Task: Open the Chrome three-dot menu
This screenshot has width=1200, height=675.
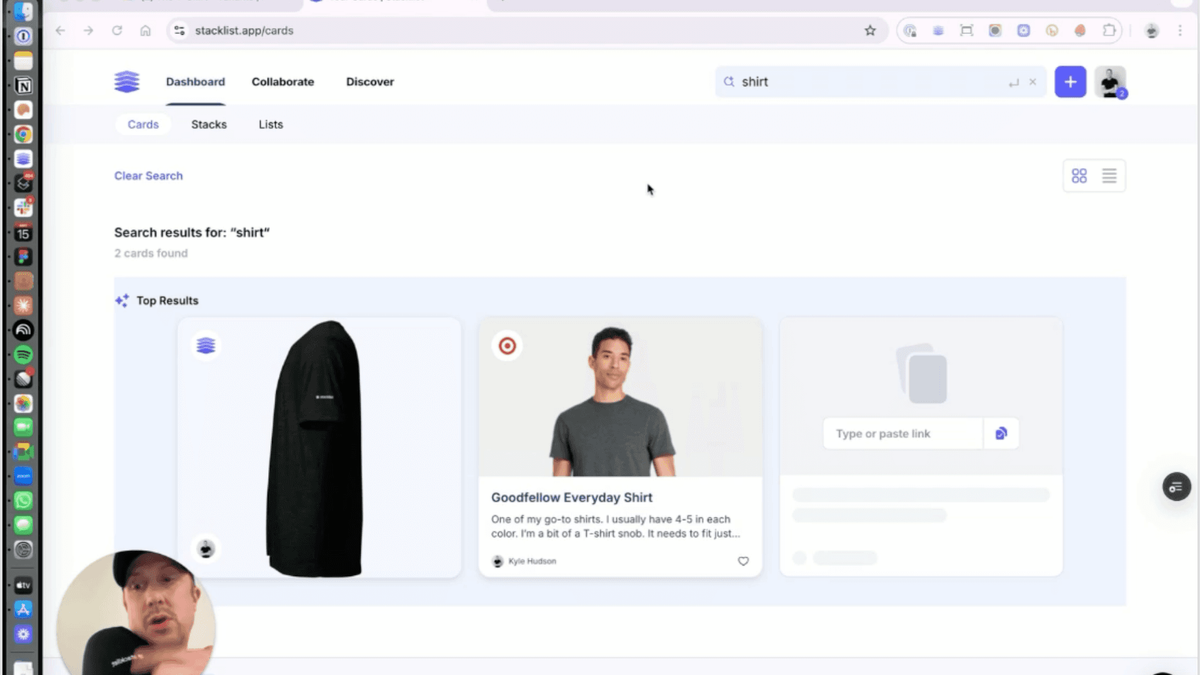Action: coord(1182,31)
